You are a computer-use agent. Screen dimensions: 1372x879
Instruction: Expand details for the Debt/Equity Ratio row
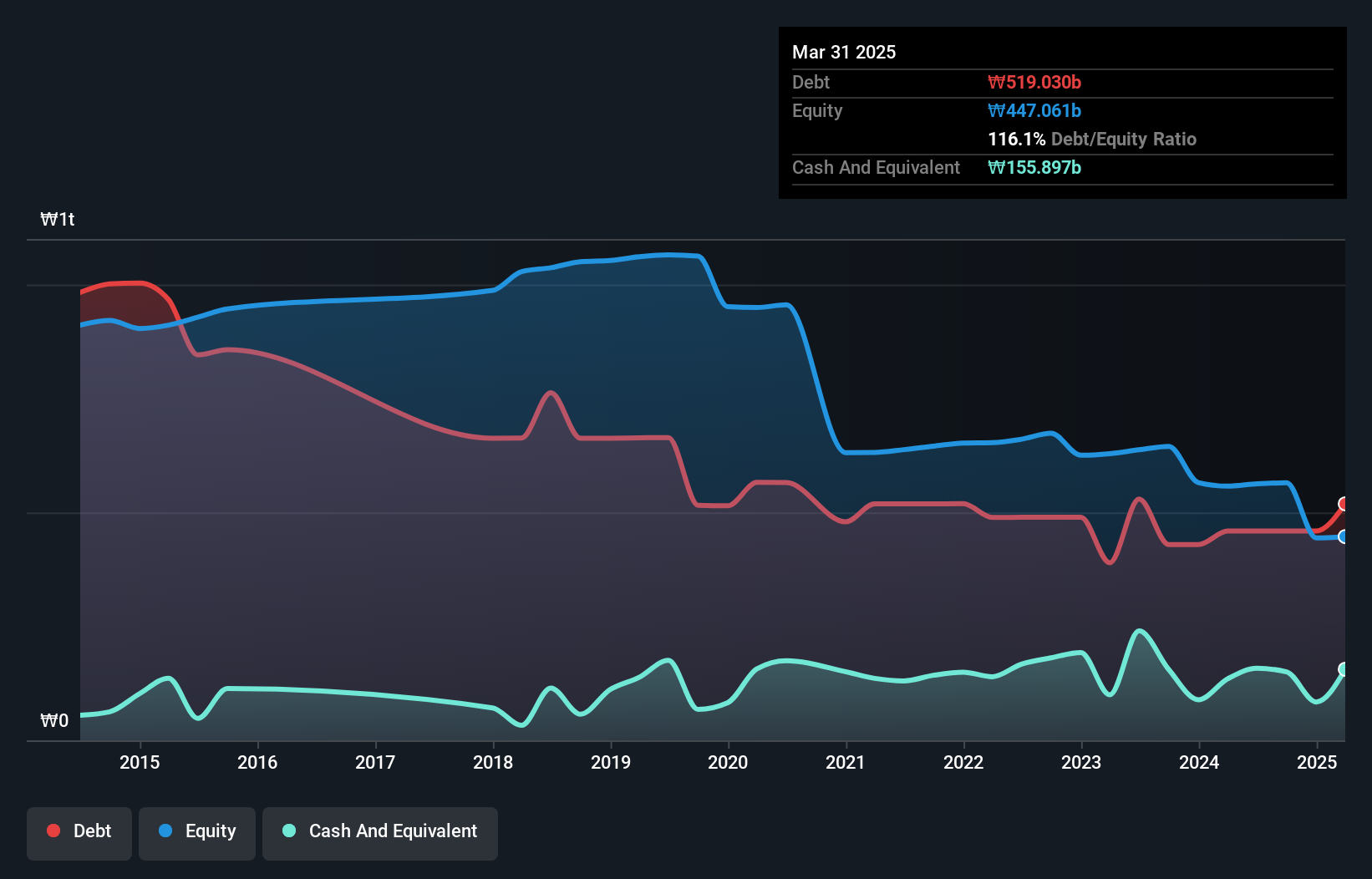[1091, 139]
